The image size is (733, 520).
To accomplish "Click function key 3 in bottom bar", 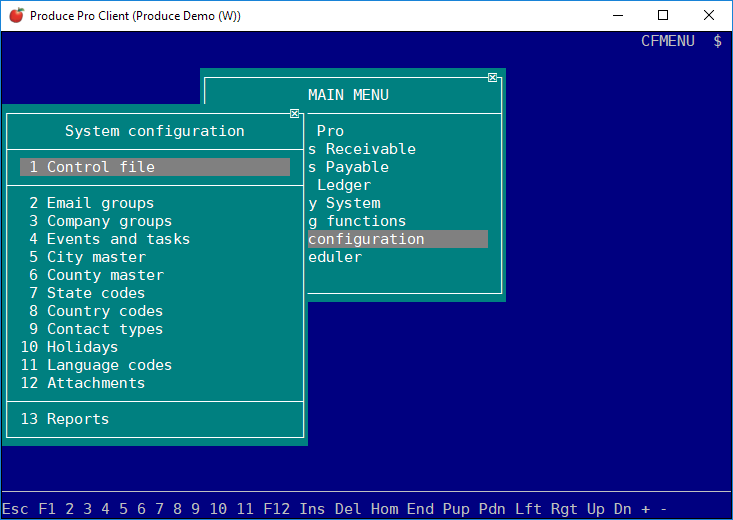I will point(87,509).
